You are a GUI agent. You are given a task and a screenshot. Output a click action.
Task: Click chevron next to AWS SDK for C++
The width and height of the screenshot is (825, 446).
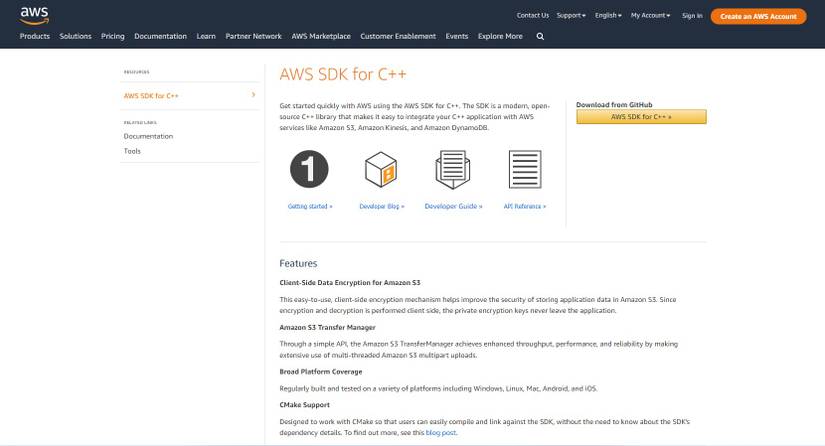tap(254, 95)
